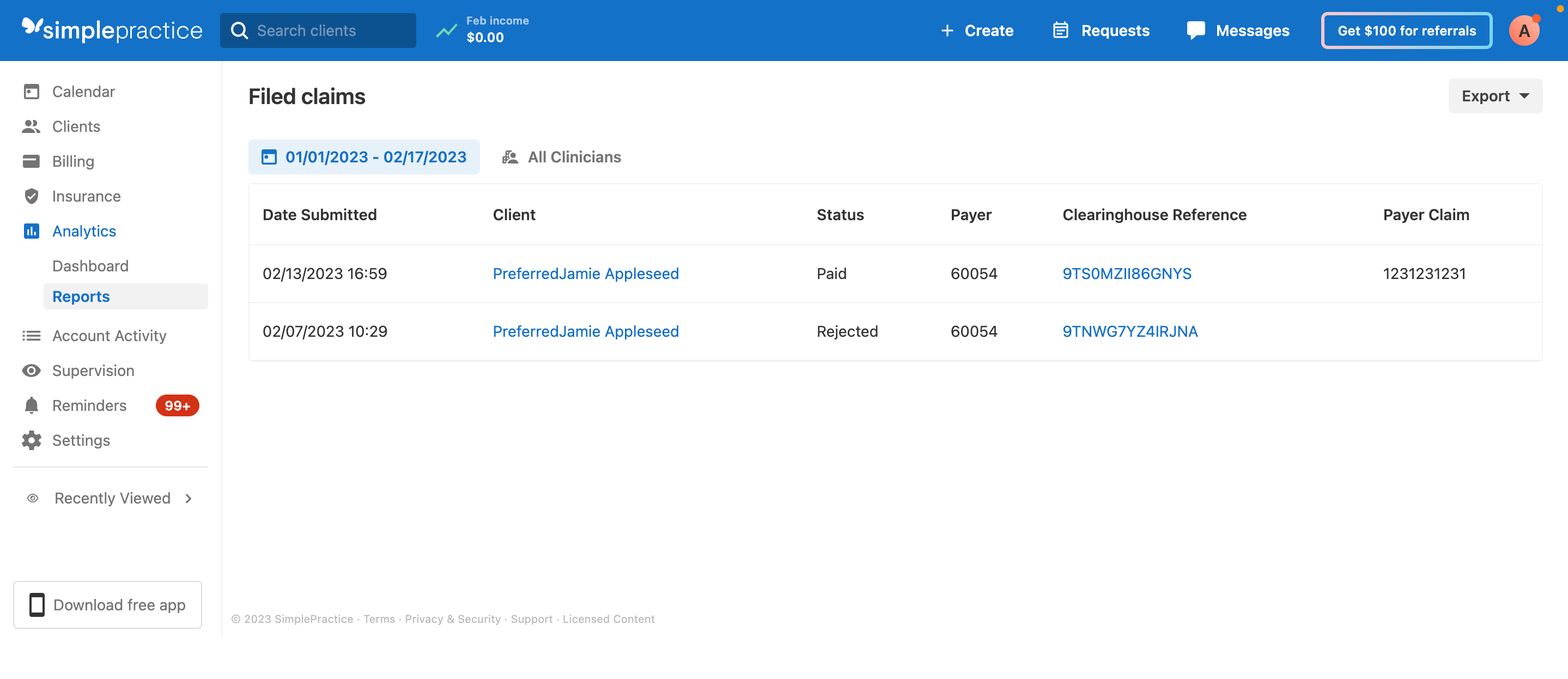Click the Supervision eye icon
Image resolution: width=1568 pixels, height=679 pixels.
[31, 371]
